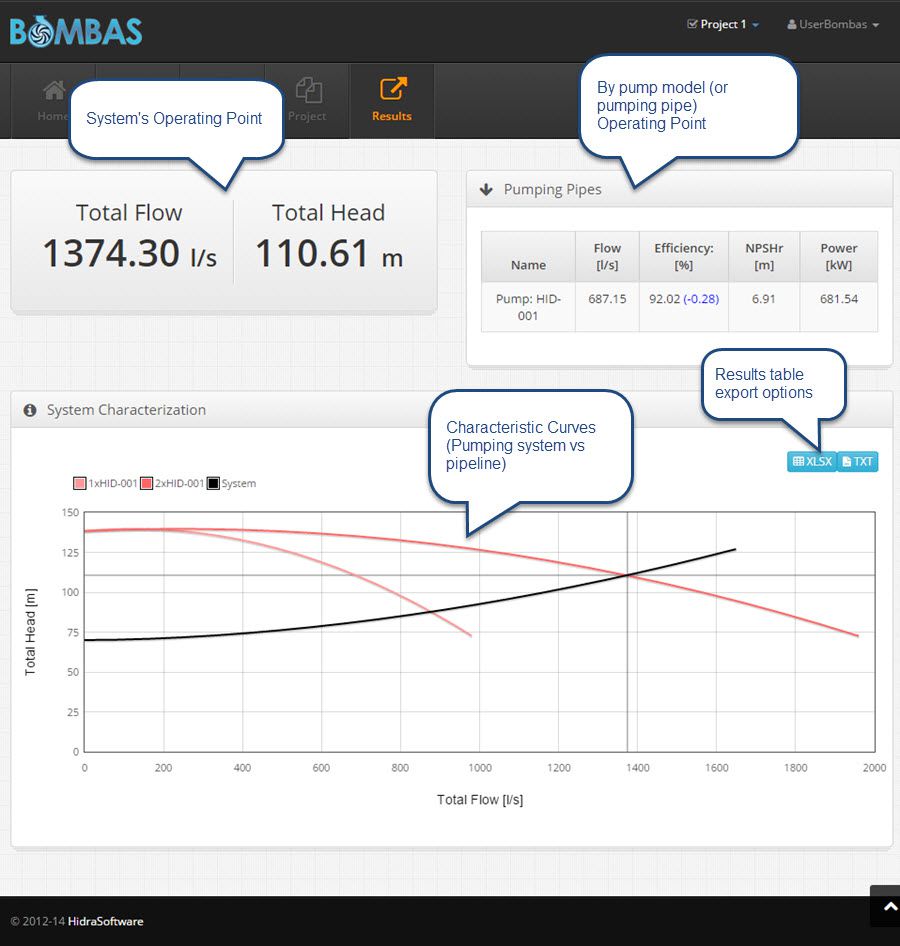Export results as TXT
Image resolution: width=900 pixels, height=946 pixels.
click(x=857, y=462)
